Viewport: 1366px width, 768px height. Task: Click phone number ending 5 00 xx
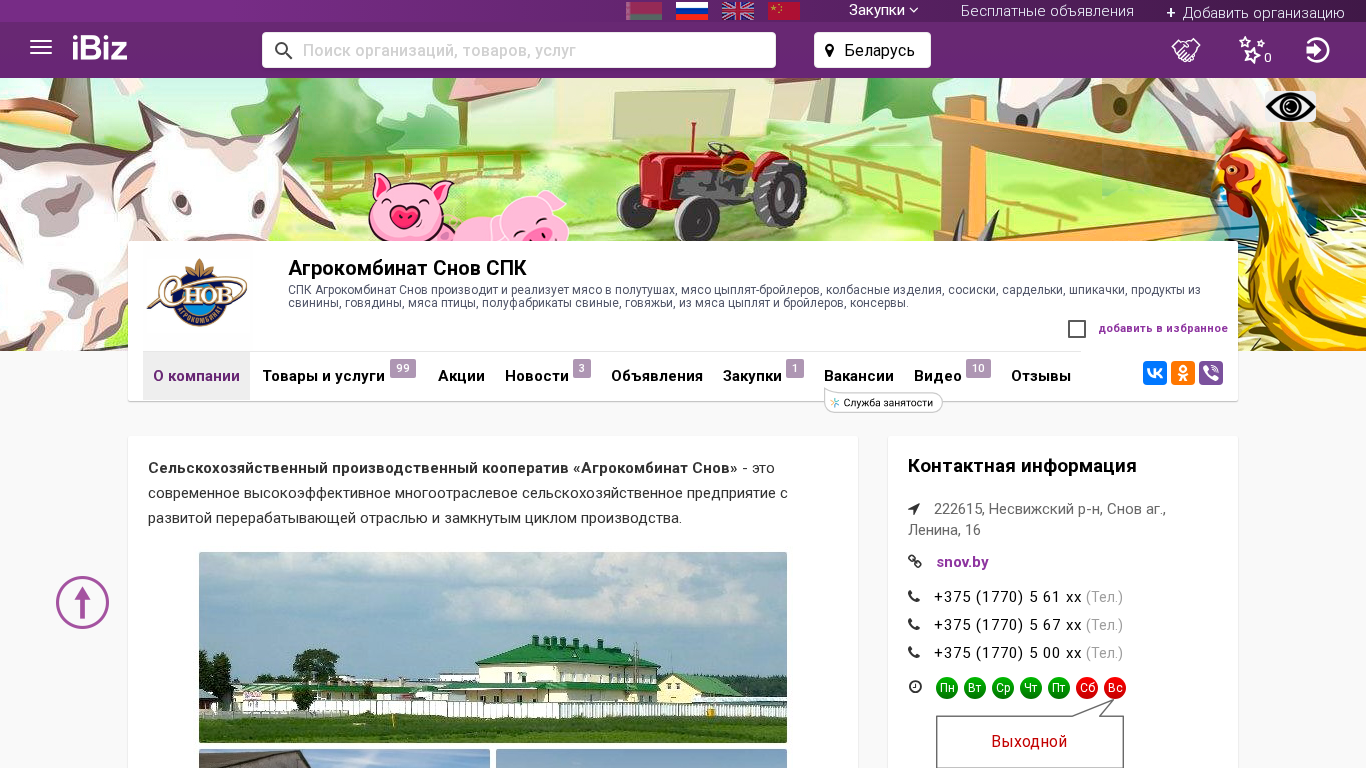tap(1008, 653)
